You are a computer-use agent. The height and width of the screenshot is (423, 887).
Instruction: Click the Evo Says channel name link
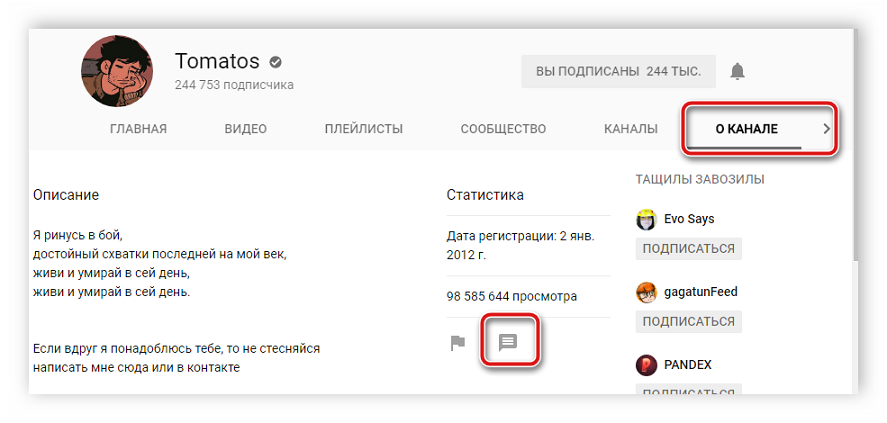pyautogui.click(x=689, y=218)
